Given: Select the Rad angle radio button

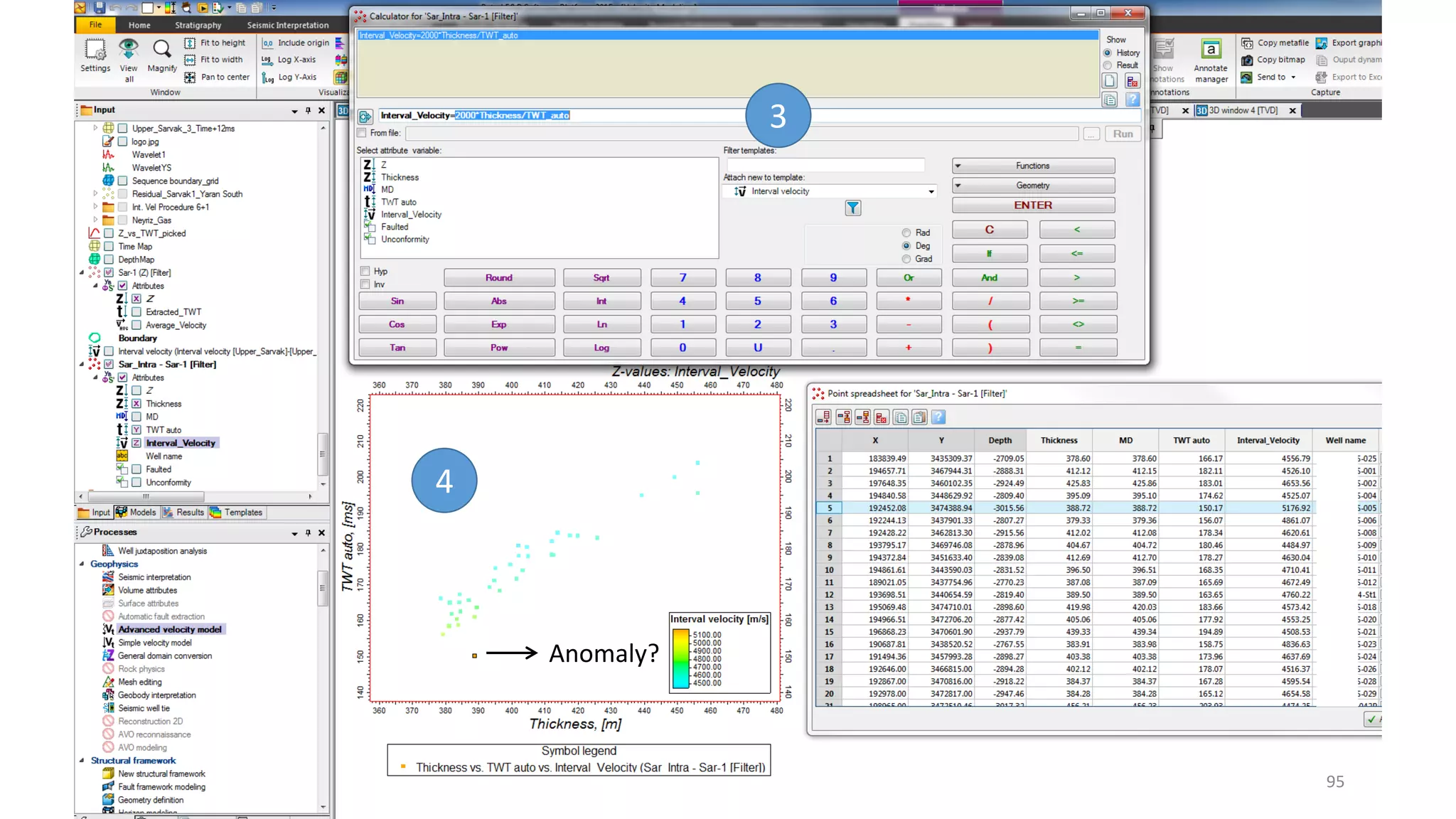Looking at the screenshot, I should (906, 232).
